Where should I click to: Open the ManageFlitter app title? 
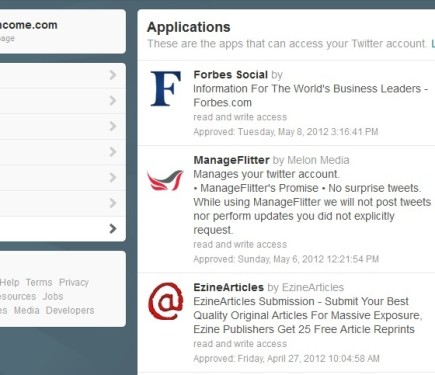pyautogui.click(x=231, y=160)
